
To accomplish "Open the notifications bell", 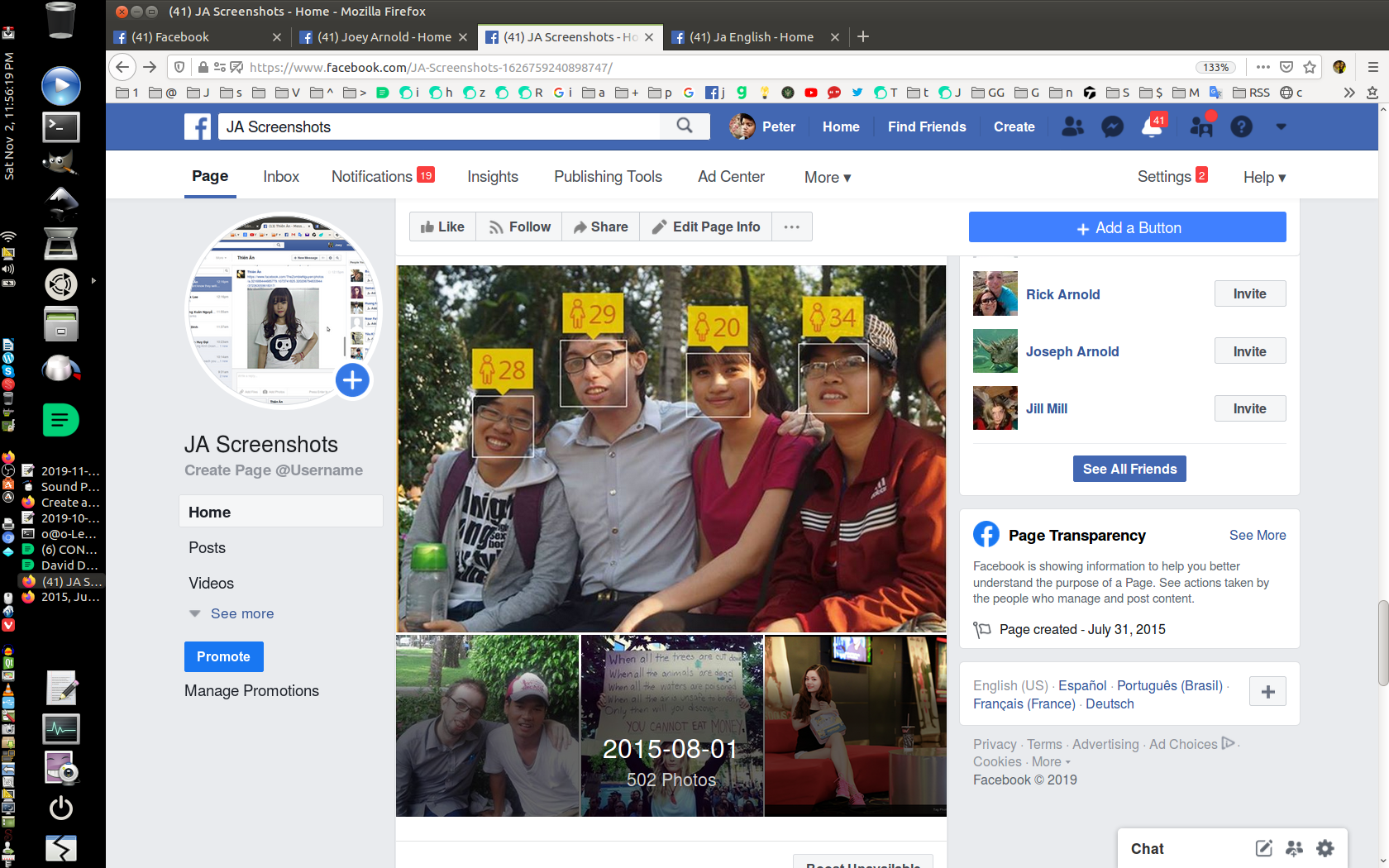I will (1152, 126).
